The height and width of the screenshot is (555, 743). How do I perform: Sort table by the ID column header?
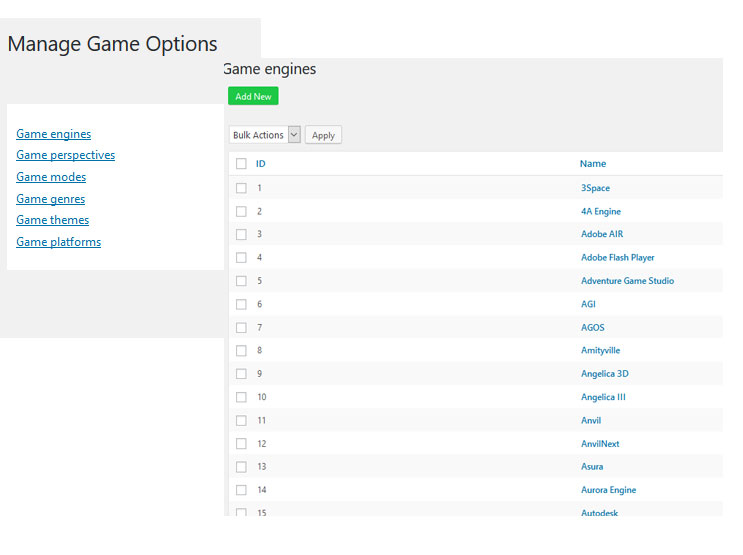tap(261, 164)
